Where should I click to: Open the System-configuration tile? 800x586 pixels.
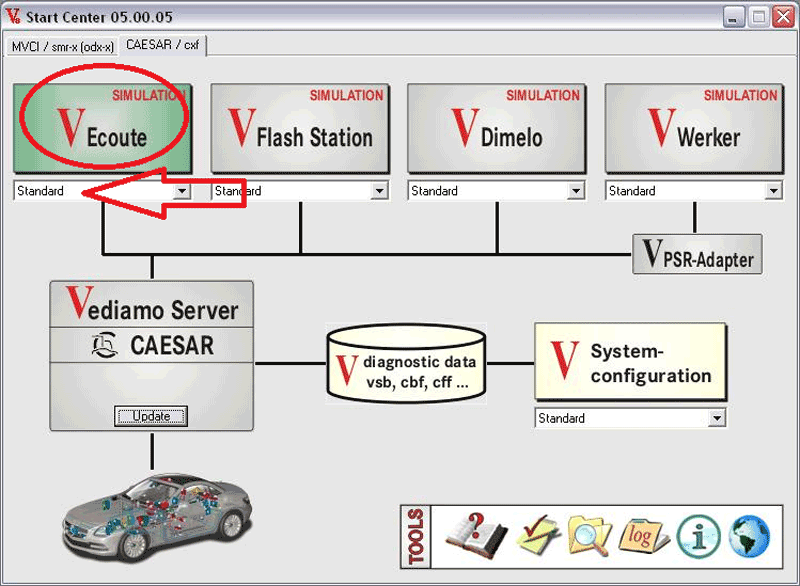point(631,362)
